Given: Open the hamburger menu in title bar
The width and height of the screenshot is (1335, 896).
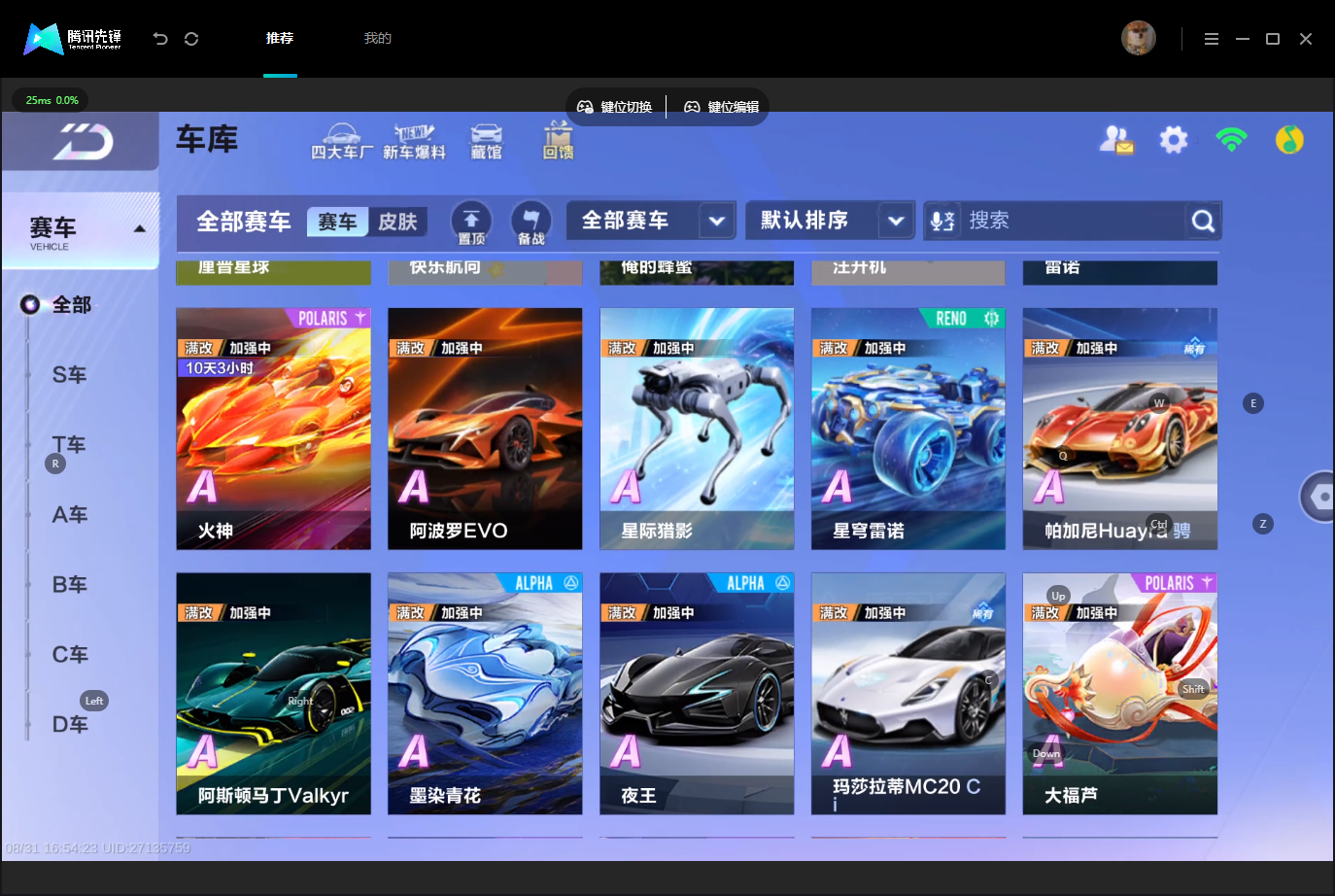Looking at the screenshot, I should click(1211, 39).
